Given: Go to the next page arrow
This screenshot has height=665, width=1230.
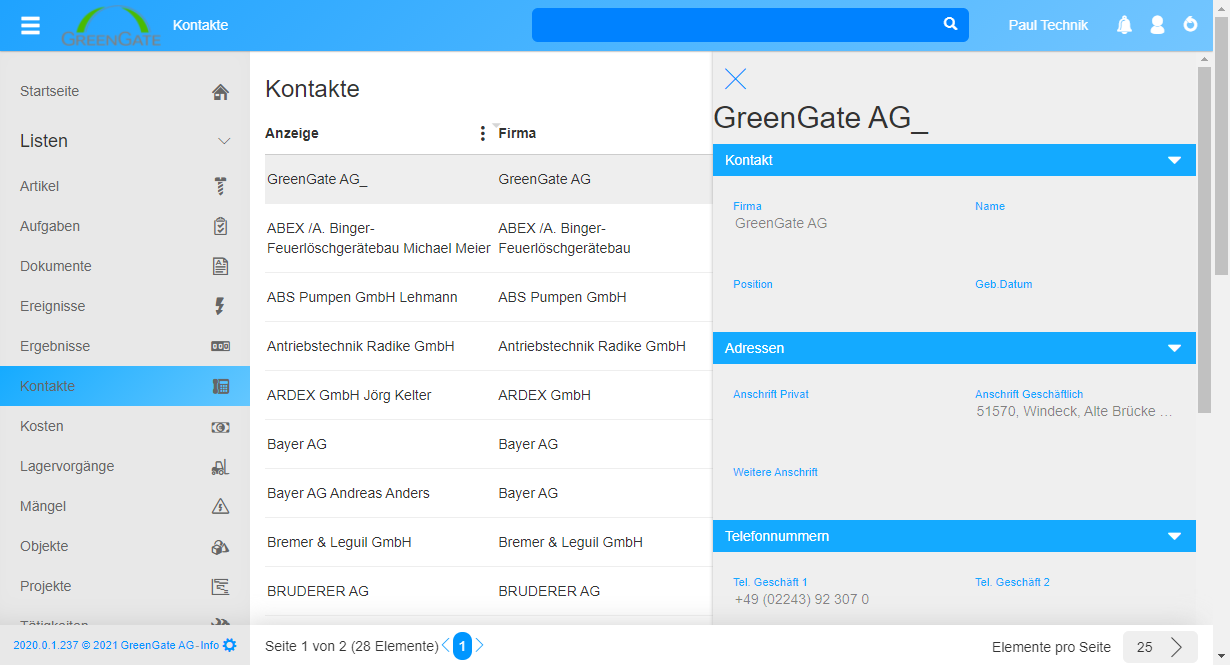Looking at the screenshot, I should click(479, 646).
